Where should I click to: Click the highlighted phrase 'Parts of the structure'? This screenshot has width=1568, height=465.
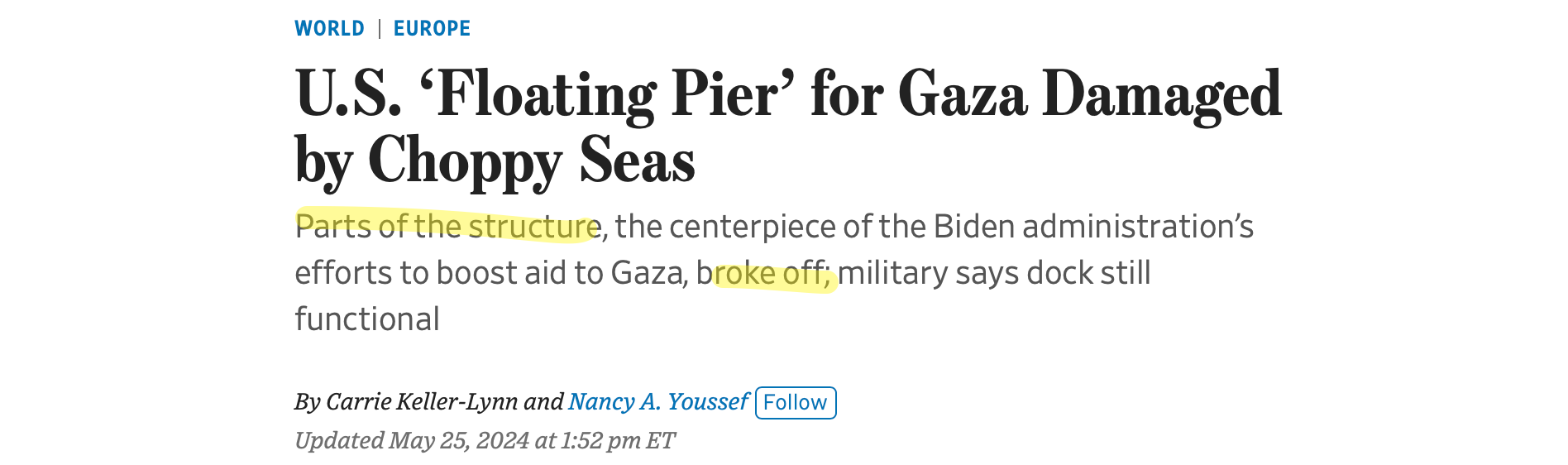coord(447,227)
